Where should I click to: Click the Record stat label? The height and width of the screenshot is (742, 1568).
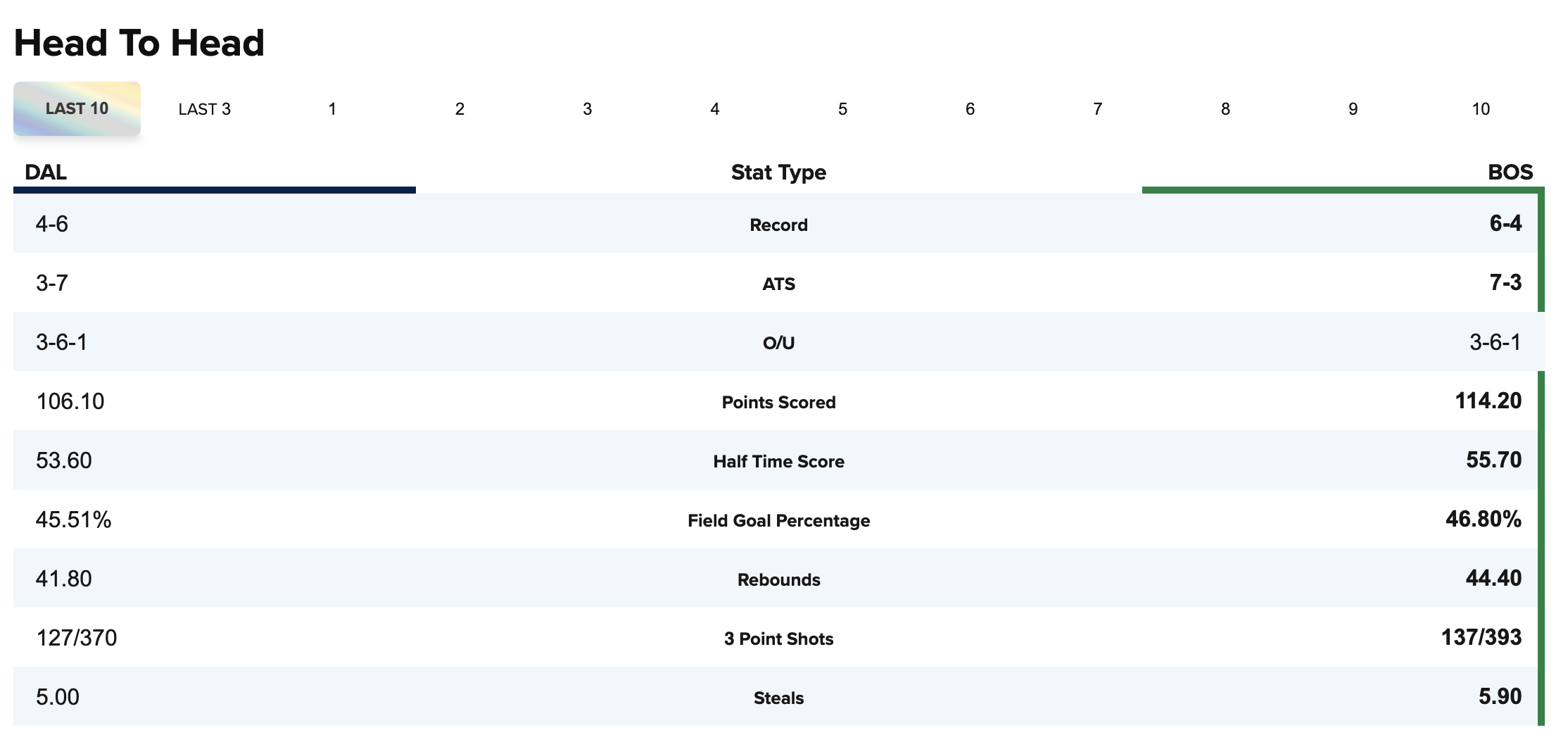click(778, 225)
